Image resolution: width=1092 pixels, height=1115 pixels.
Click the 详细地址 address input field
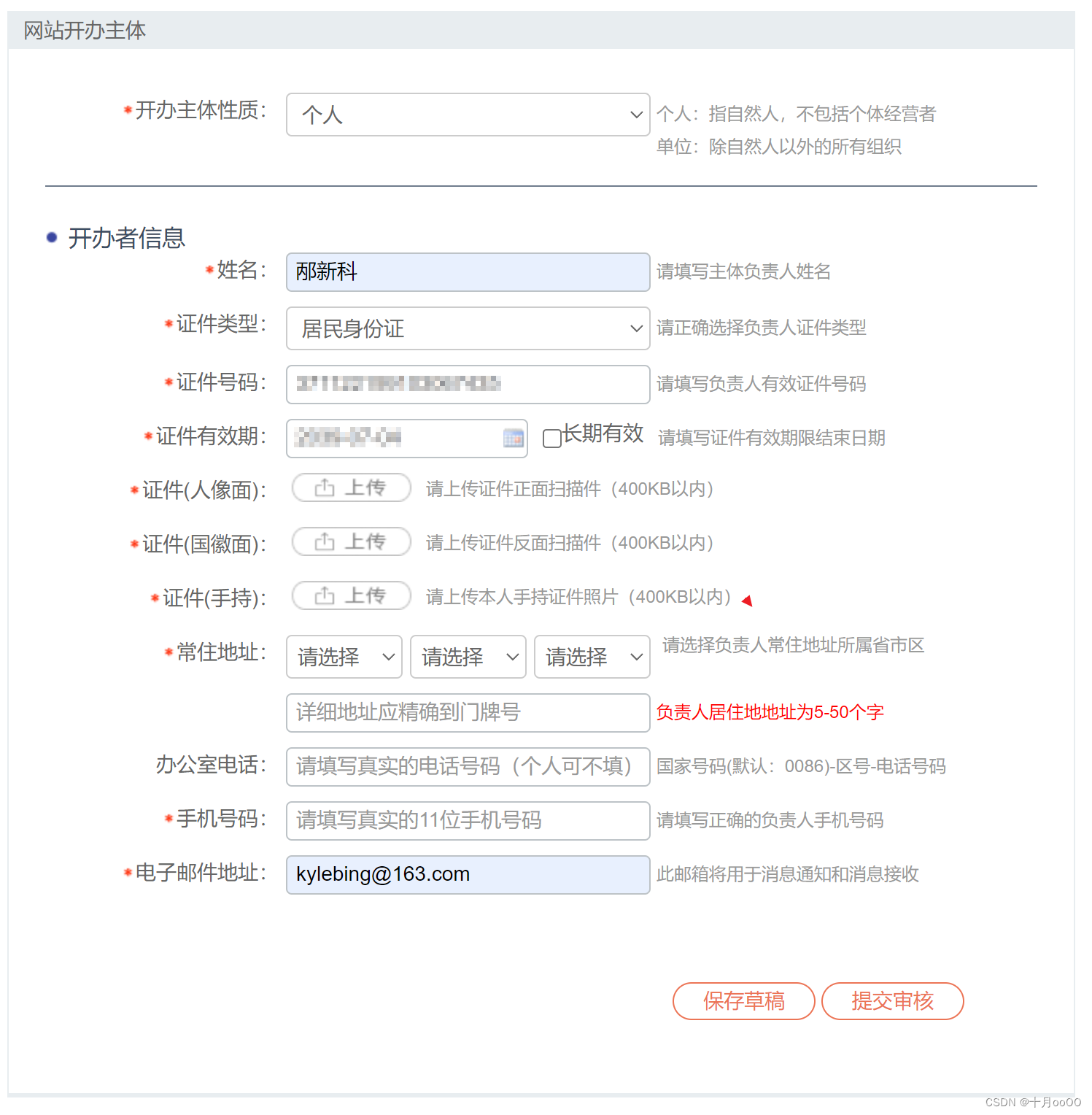[x=468, y=713]
